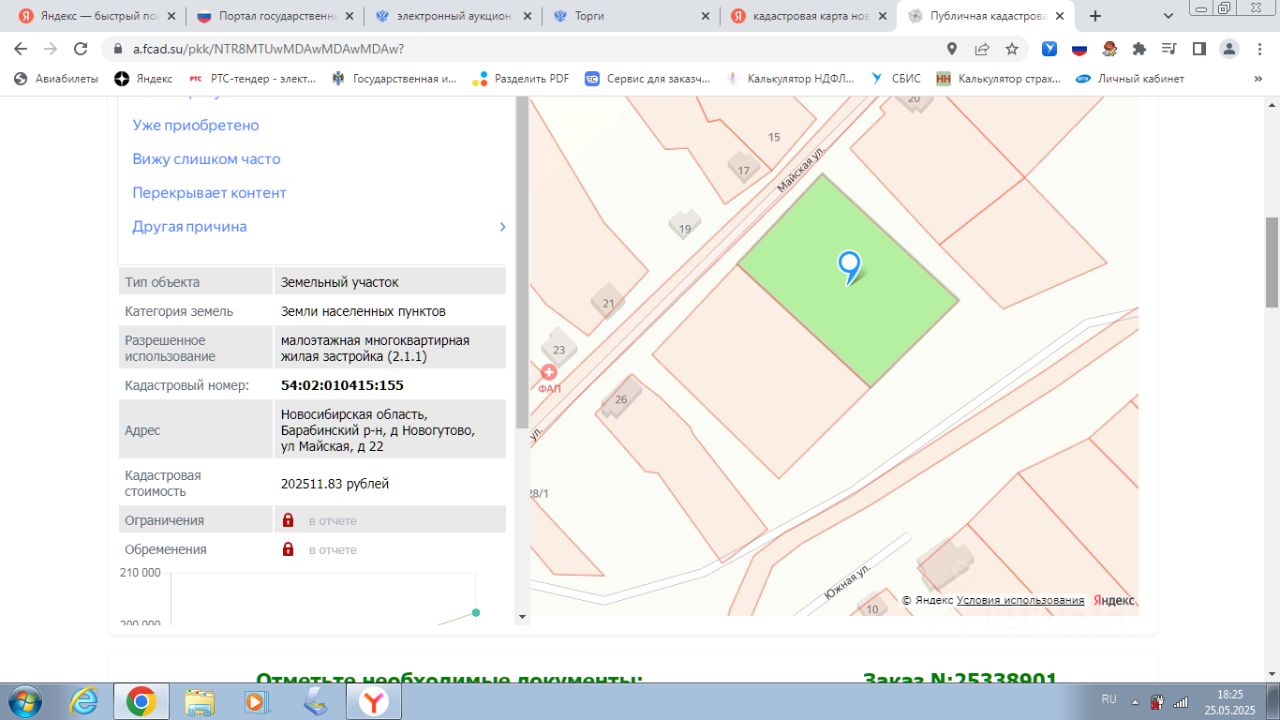
Task: Click the location pin icon in address bar
Action: pos(952,48)
